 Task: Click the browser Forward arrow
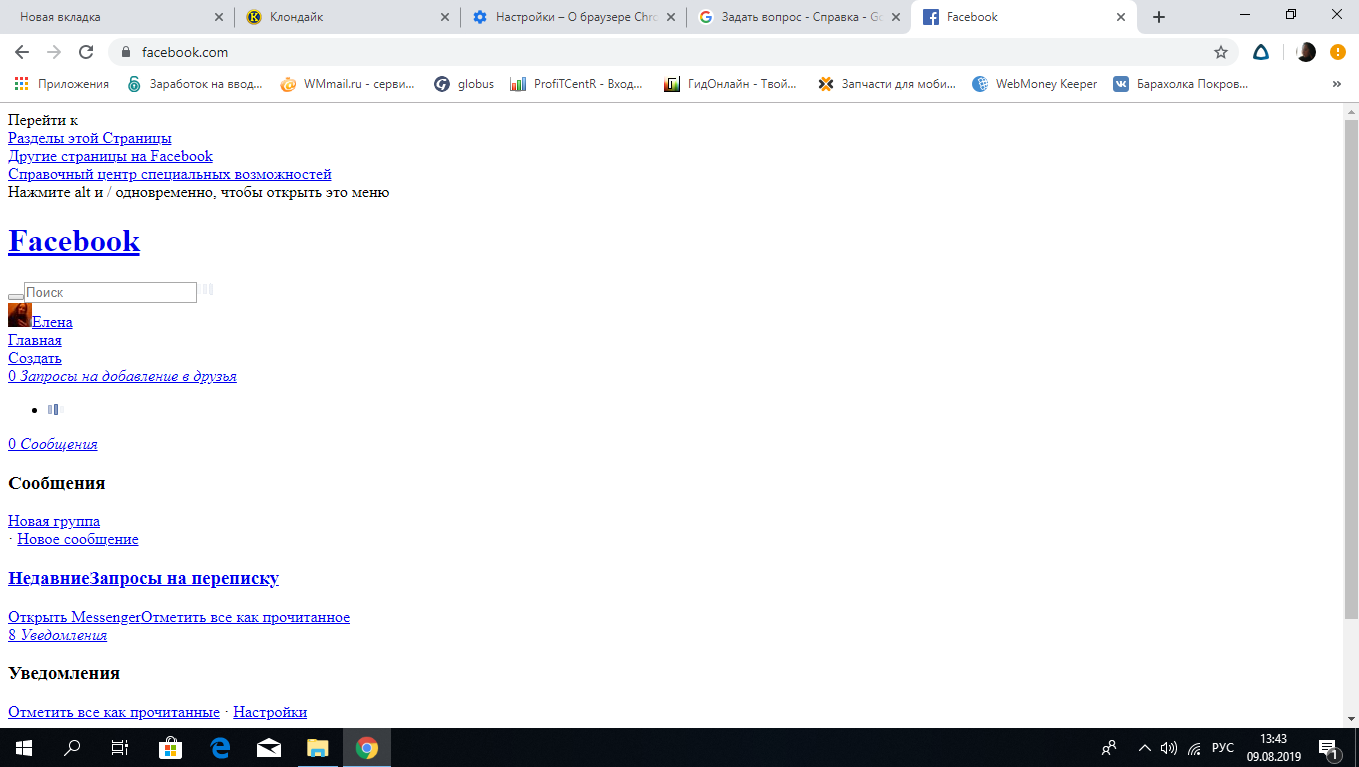[x=54, y=52]
